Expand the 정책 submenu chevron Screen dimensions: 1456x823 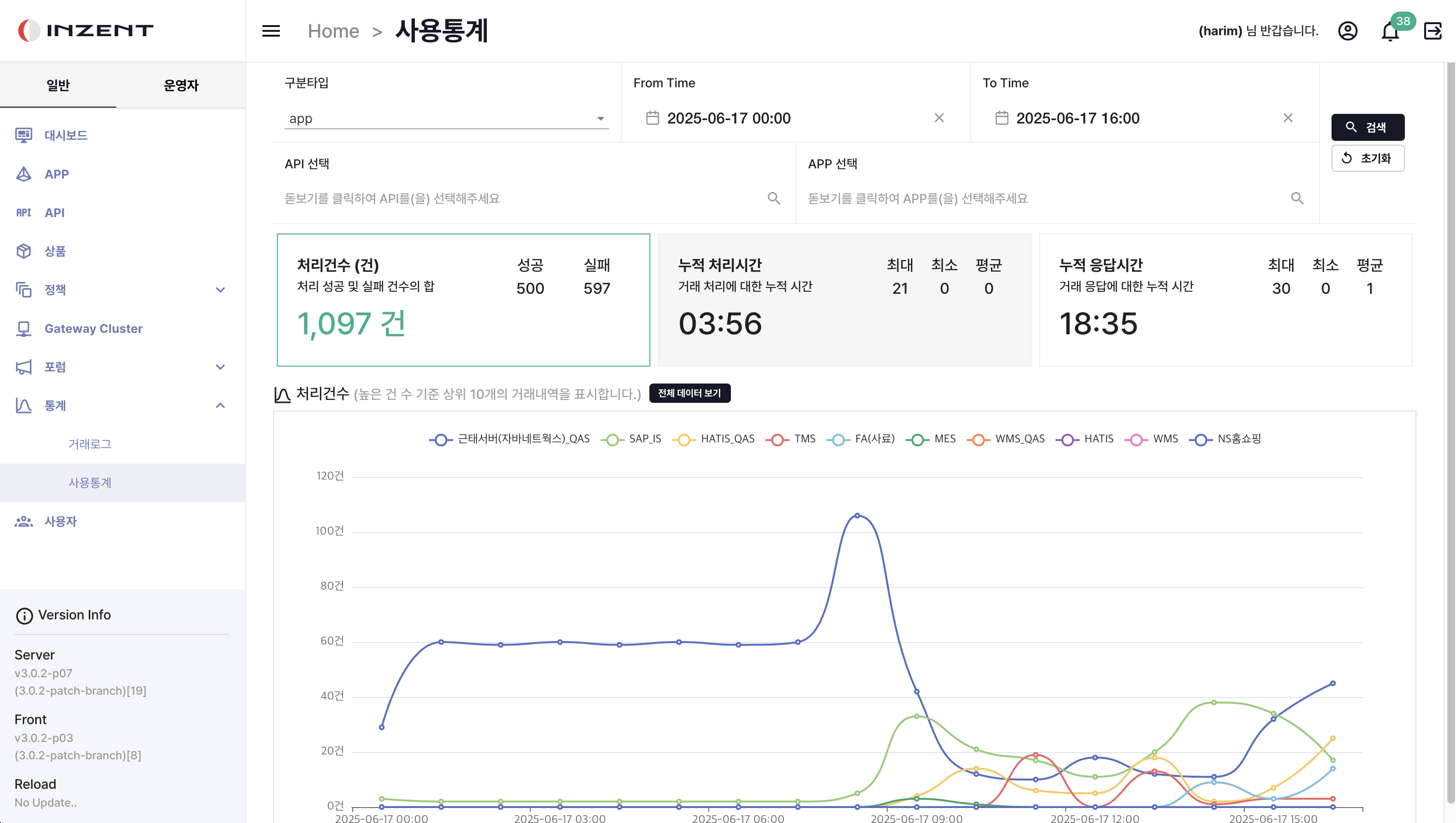(220, 290)
